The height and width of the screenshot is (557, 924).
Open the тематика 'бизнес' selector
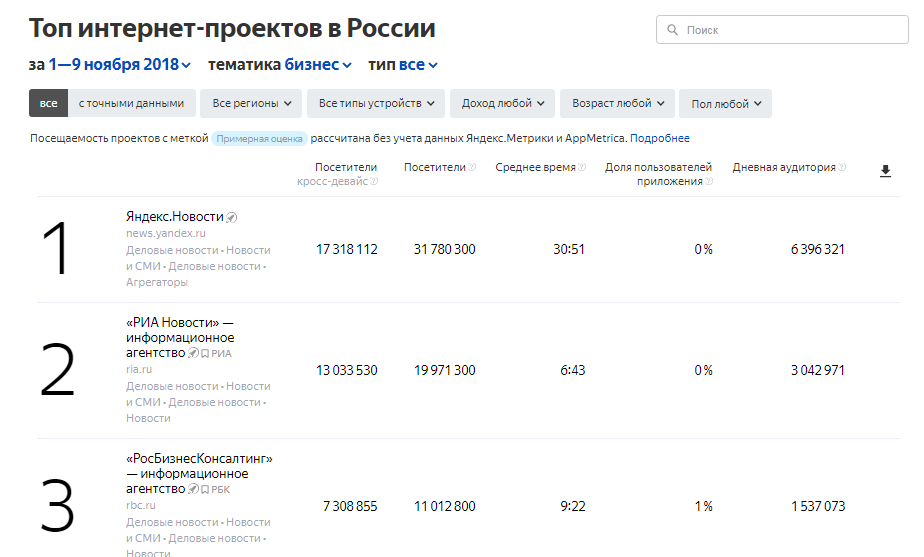[318, 65]
